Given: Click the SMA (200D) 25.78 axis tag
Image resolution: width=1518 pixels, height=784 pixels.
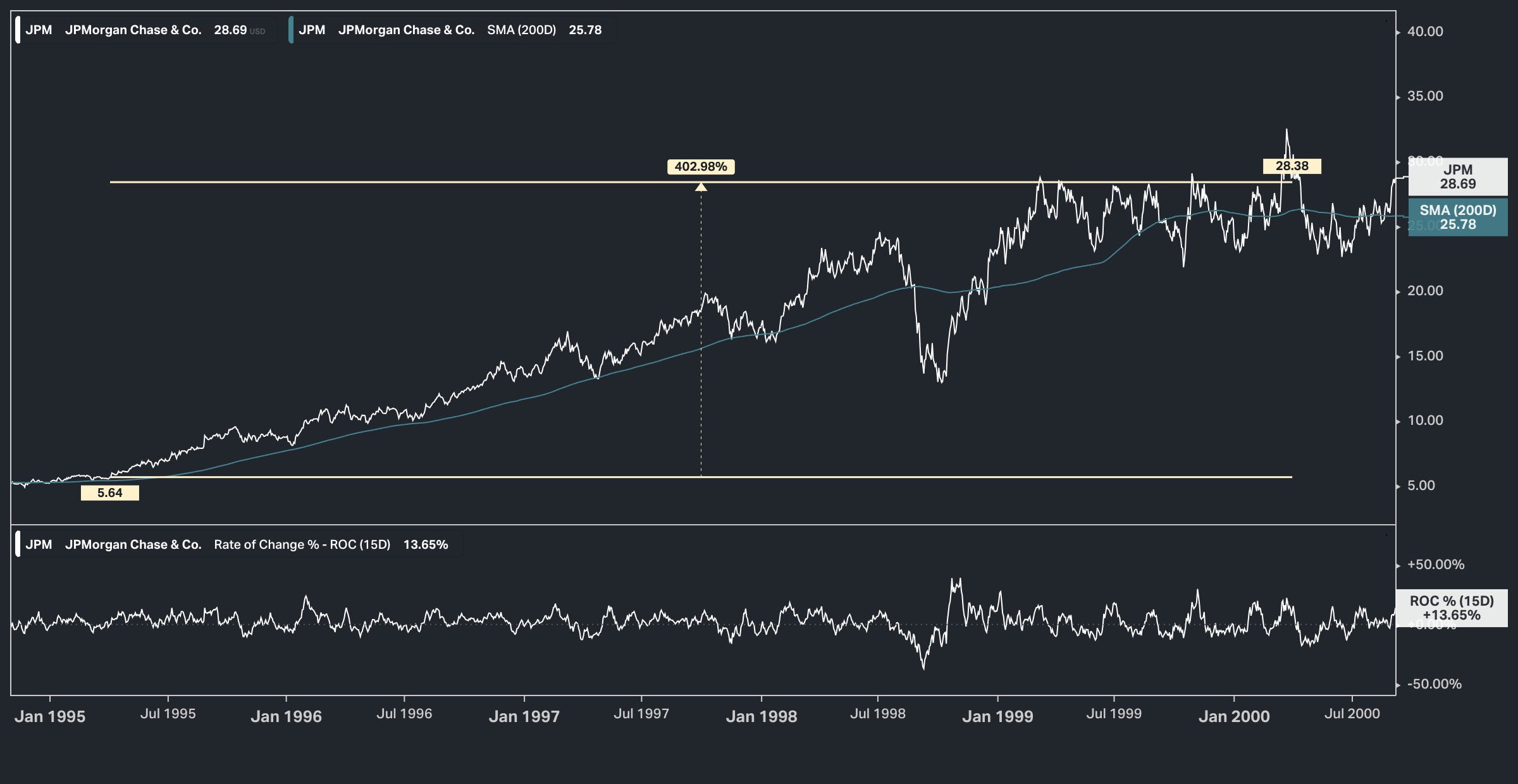Looking at the screenshot, I should [x=1458, y=217].
